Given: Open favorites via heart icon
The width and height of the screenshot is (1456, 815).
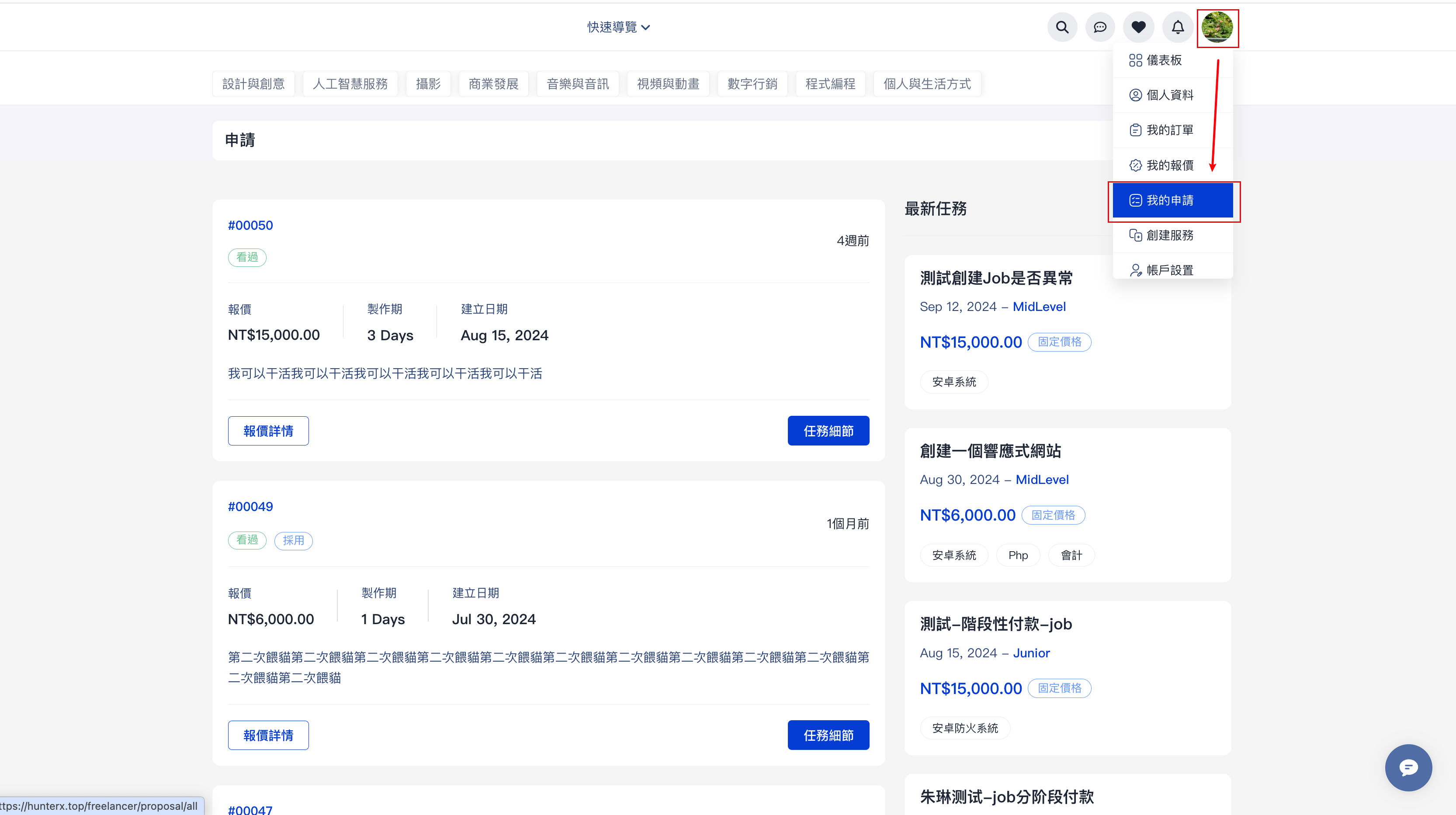Looking at the screenshot, I should (x=1138, y=27).
